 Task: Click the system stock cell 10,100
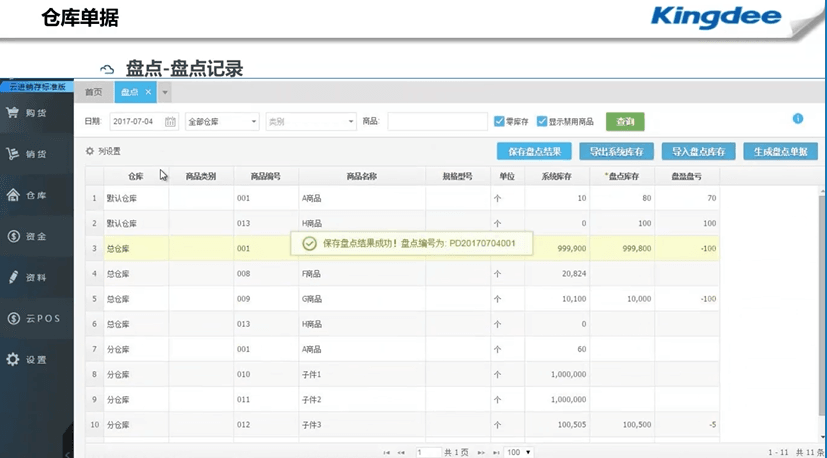[x=557, y=299]
